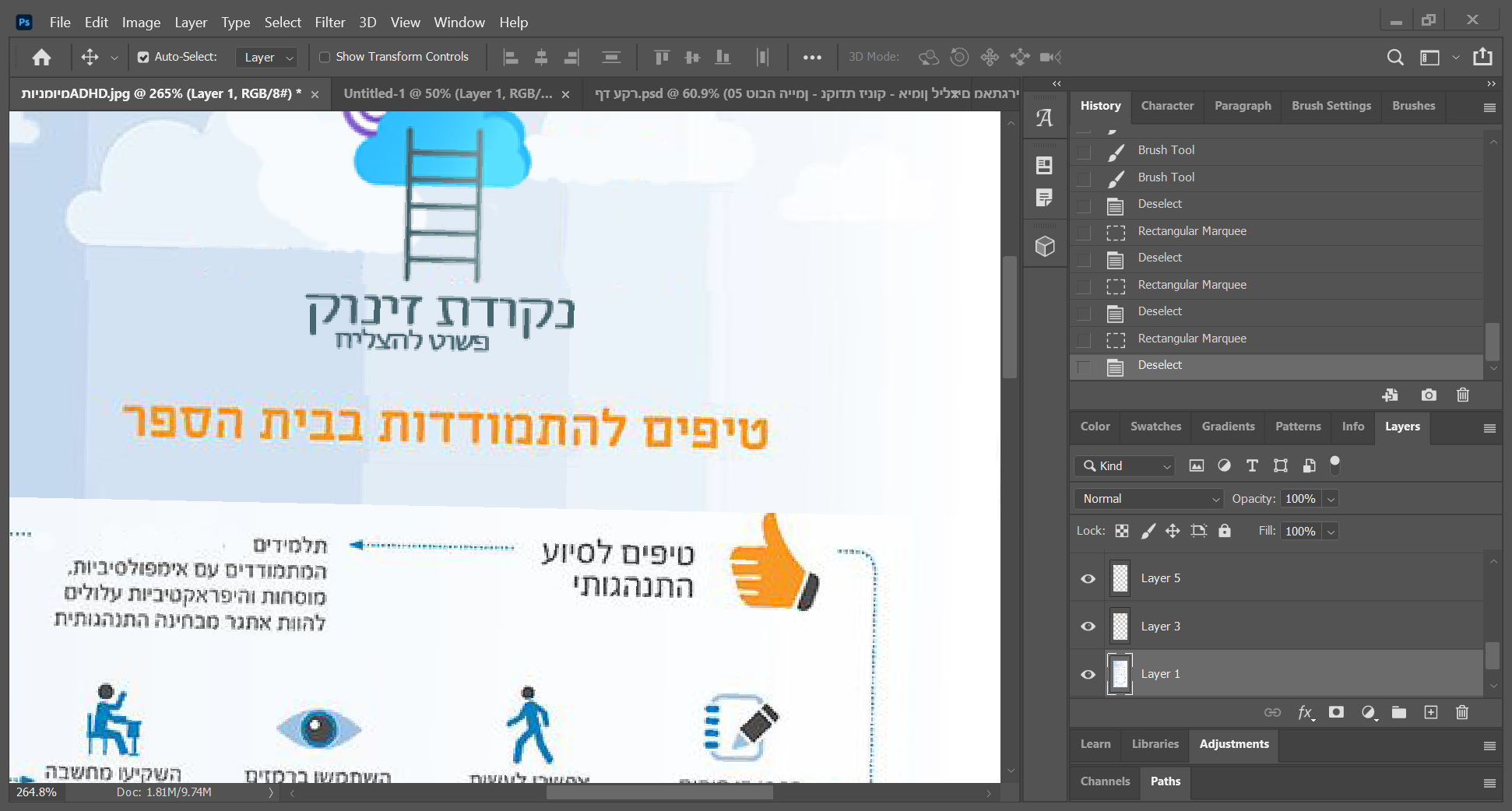Click the three-dots more options button
1512x811 pixels.
point(812,57)
